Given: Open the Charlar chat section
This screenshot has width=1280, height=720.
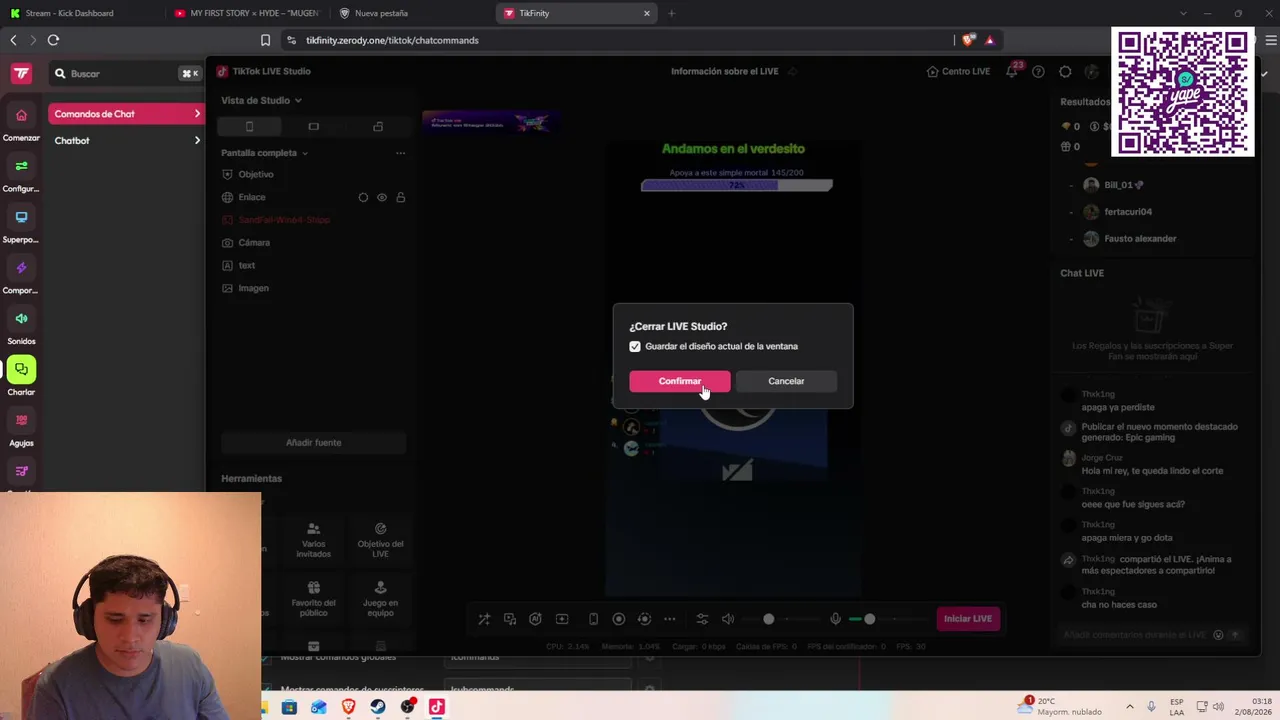Looking at the screenshot, I should click(x=21, y=377).
